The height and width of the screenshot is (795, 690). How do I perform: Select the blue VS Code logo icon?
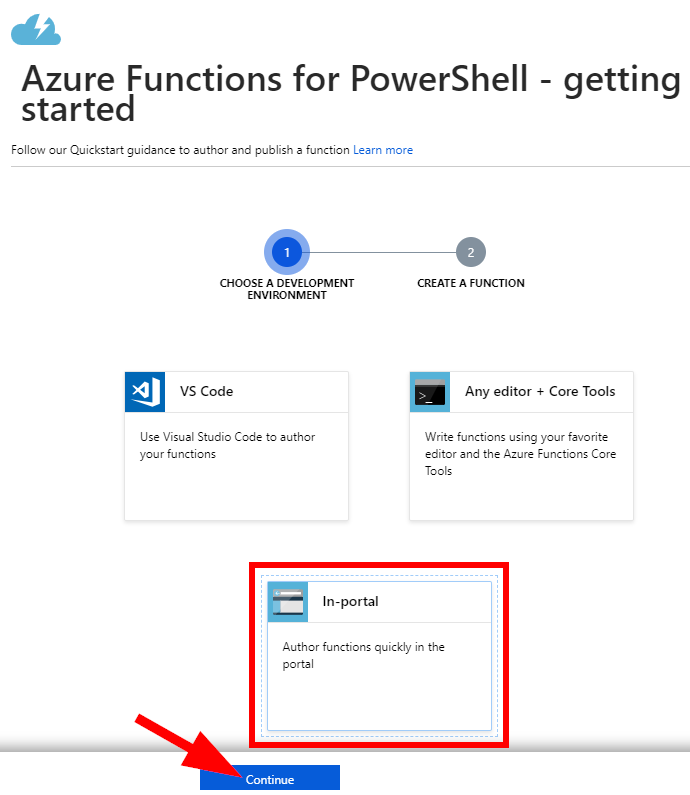145,392
